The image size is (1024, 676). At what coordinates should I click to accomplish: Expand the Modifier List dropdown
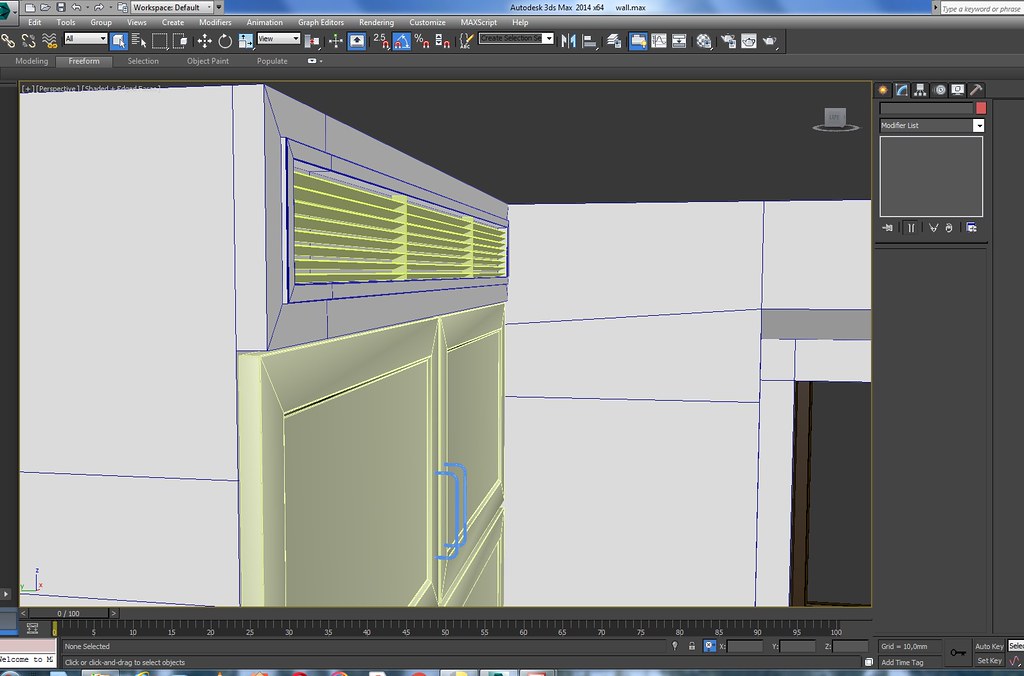click(x=978, y=126)
